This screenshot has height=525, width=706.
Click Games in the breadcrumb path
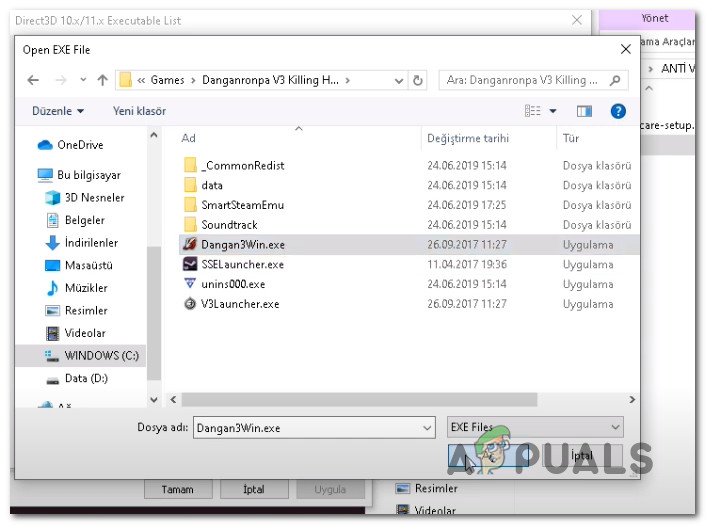click(167, 80)
